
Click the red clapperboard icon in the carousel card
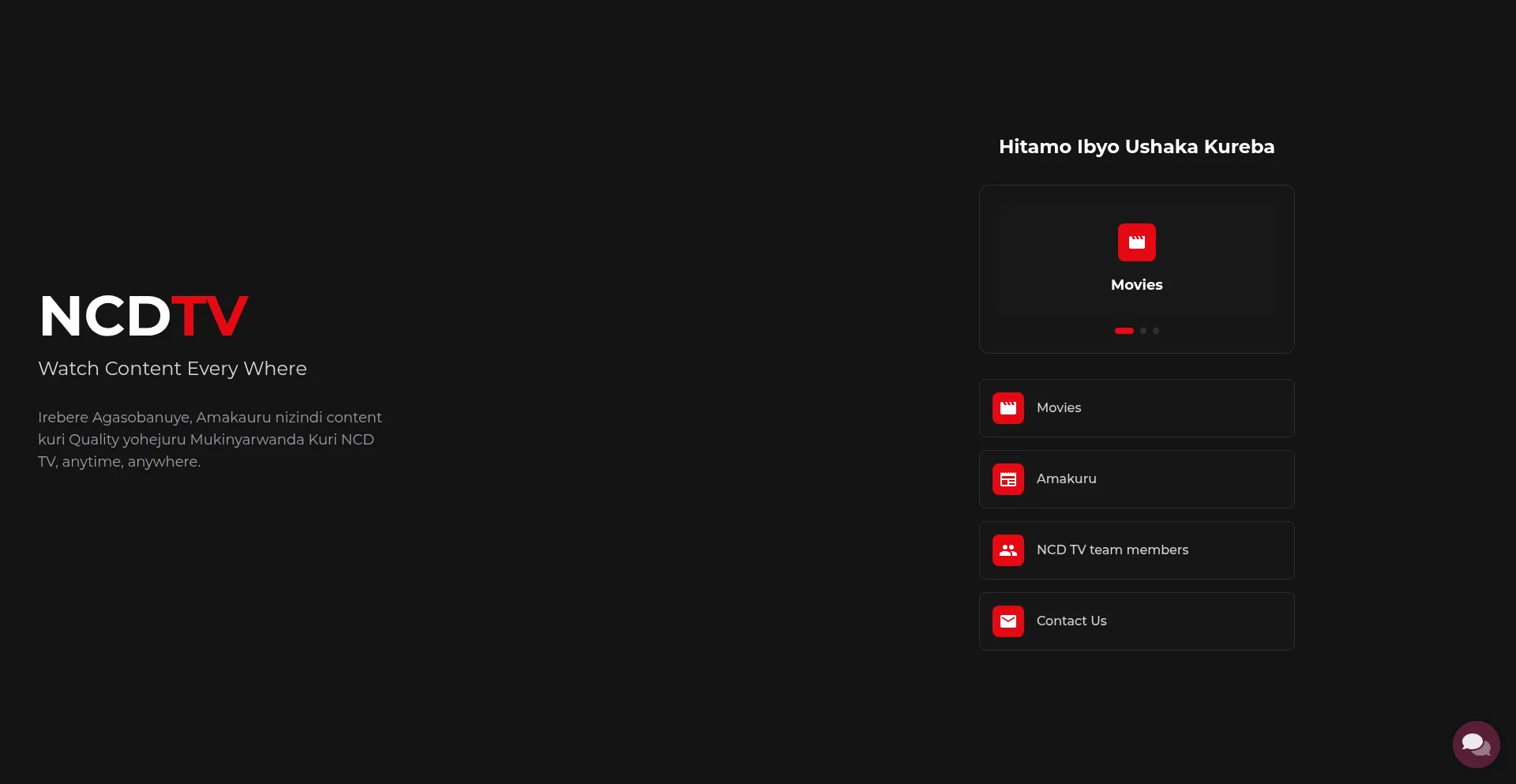coord(1136,242)
